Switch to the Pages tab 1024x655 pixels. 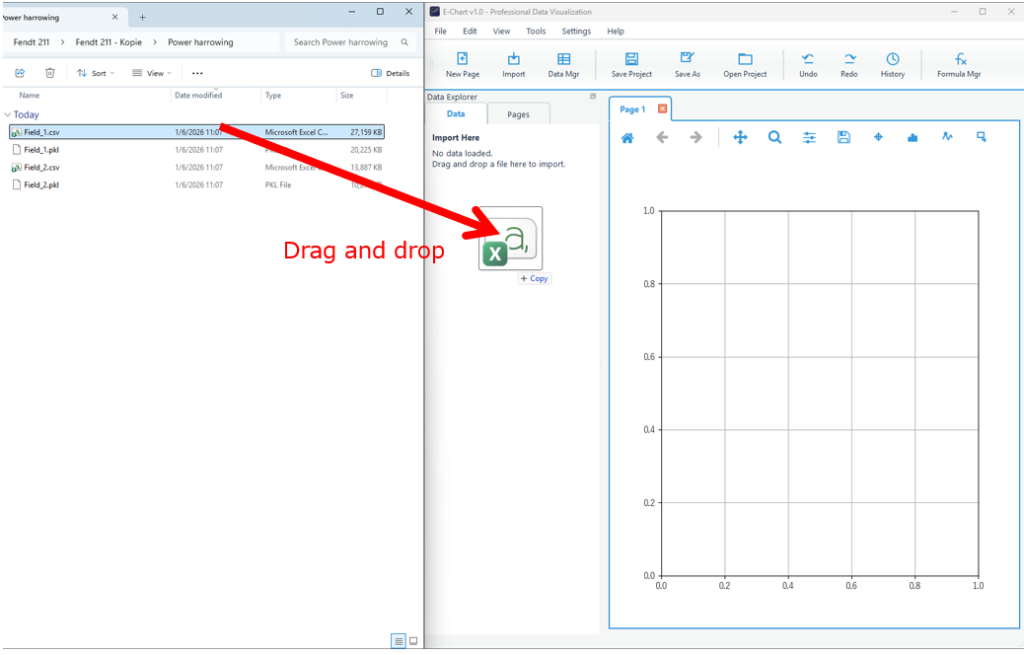pos(518,114)
